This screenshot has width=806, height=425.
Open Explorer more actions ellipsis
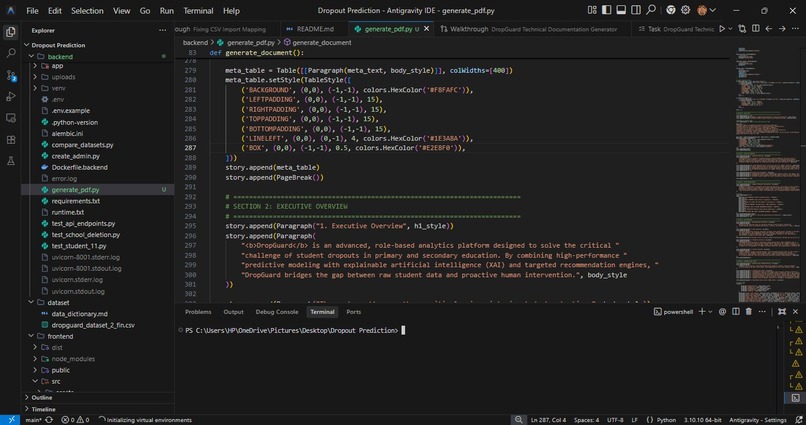click(x=162, y=30)
